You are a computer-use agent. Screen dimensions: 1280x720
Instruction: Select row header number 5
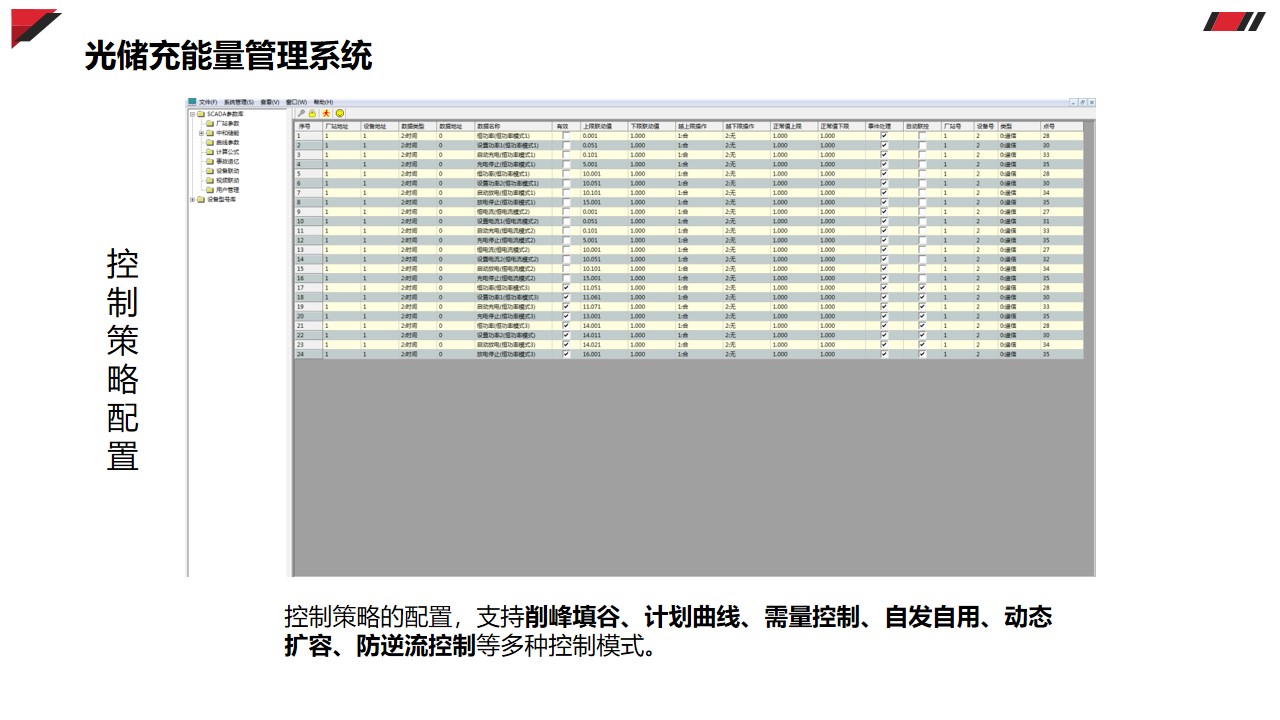click(x=309, y=173)
